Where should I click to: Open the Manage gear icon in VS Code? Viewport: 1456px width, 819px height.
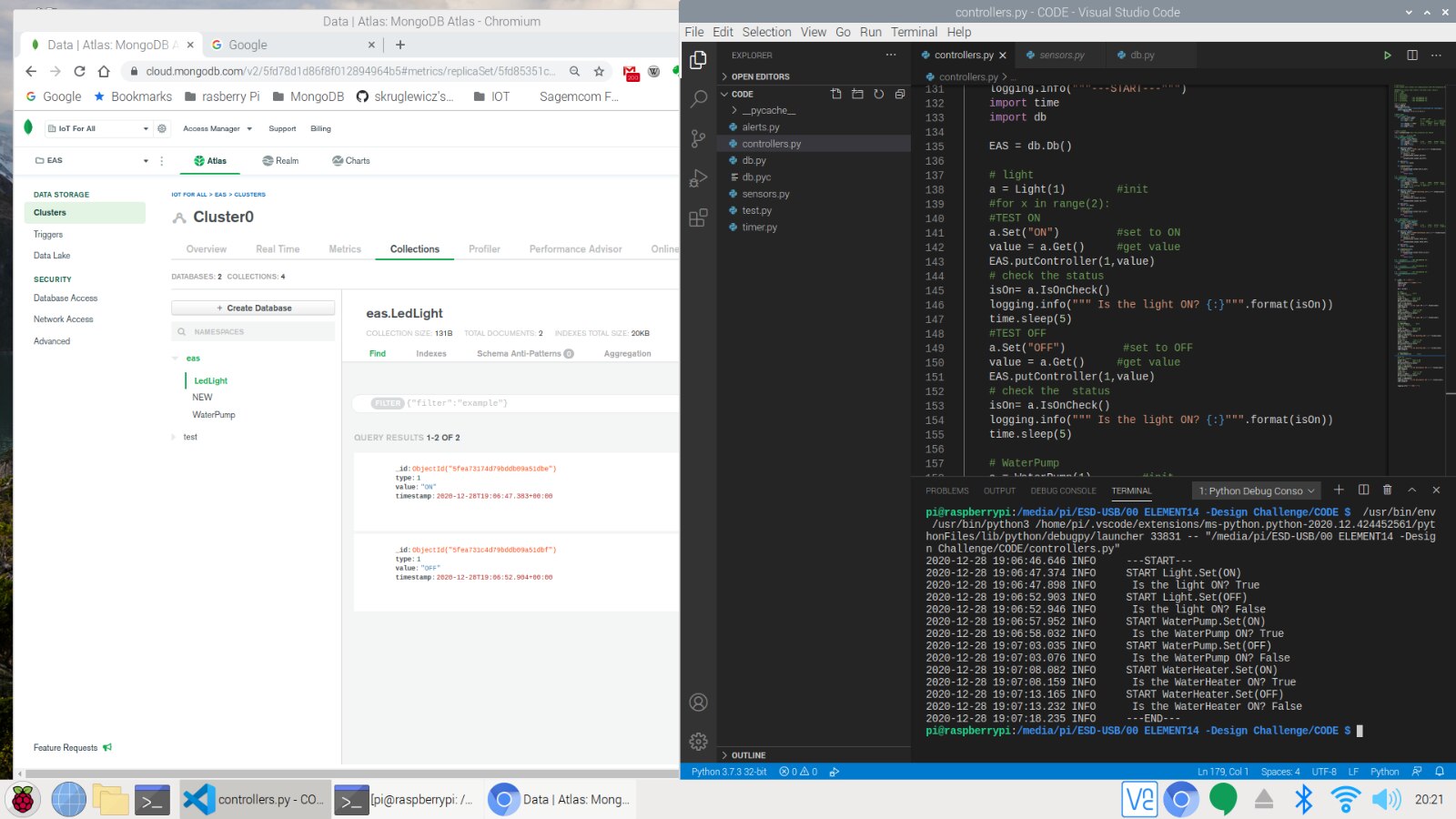coord(698,742)
